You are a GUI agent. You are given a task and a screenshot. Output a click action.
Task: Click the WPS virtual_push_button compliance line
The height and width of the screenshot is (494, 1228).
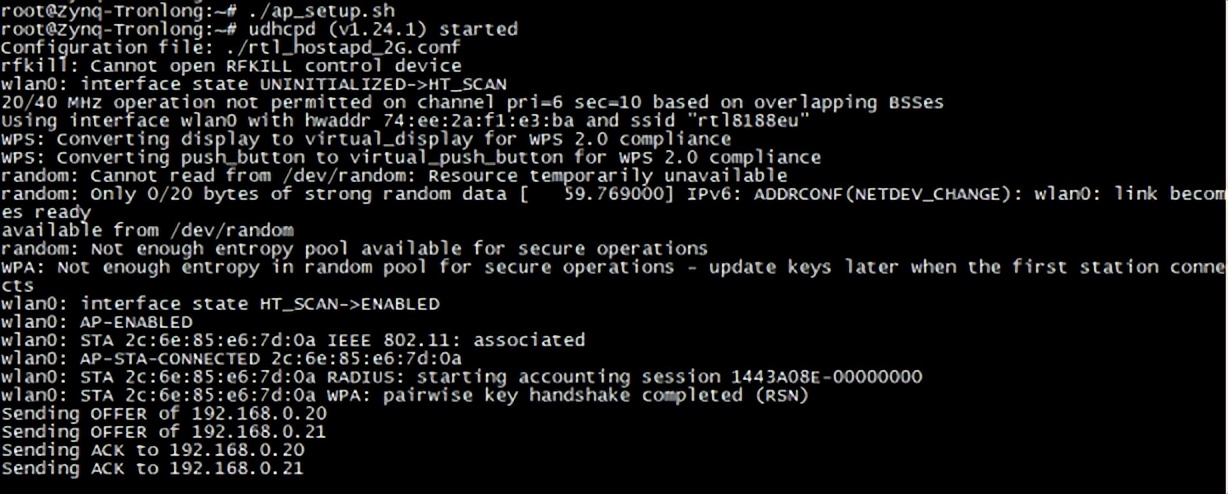pyautogui.click(x=411, y=157)
